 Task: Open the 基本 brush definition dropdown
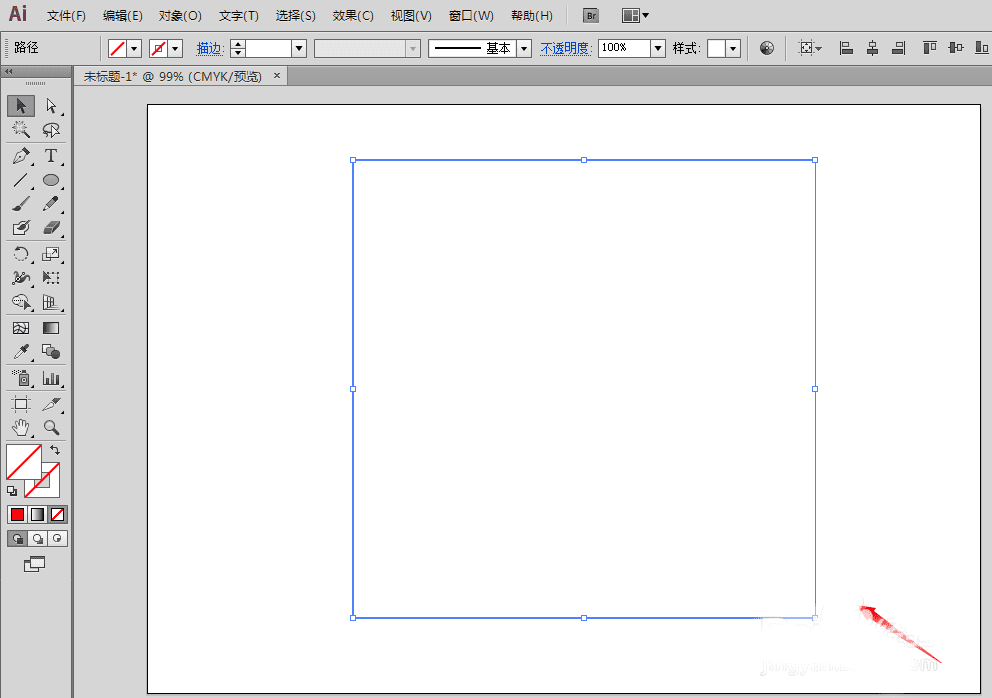pyautogui.click(x=523, y=48)
